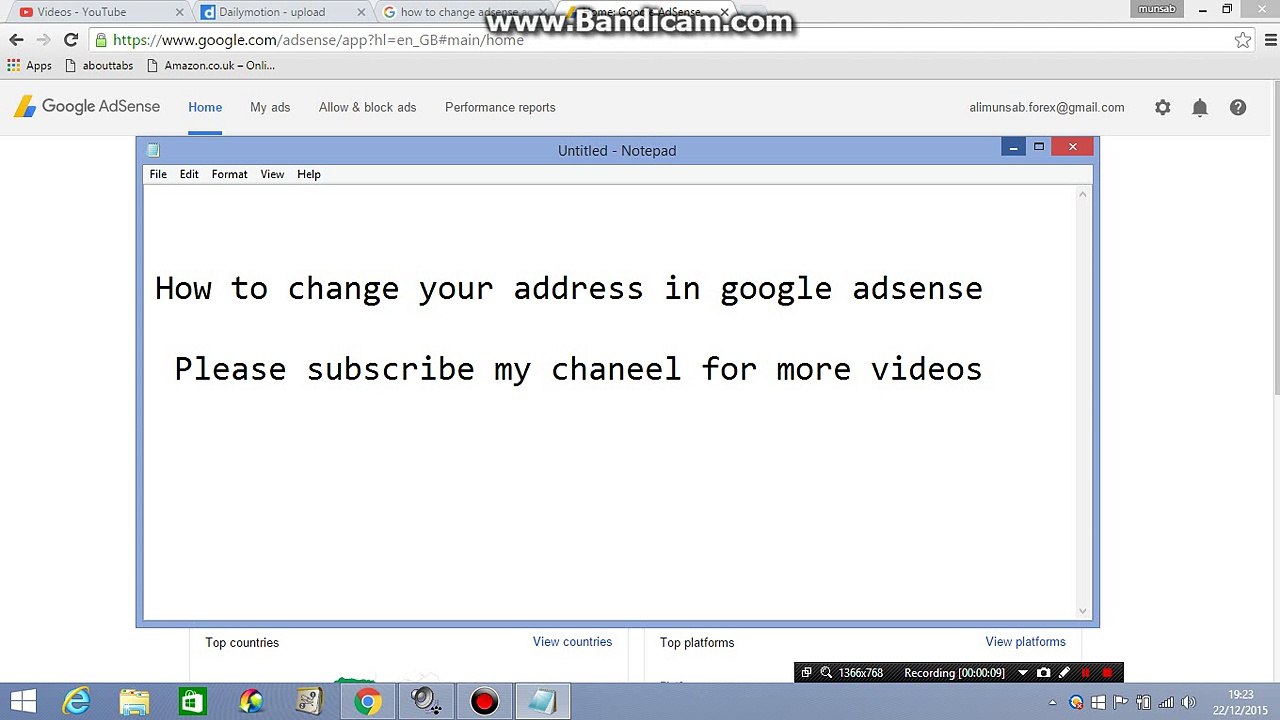Open Notepad File menu
The image size is (1280, 720).
coord(158,174)
